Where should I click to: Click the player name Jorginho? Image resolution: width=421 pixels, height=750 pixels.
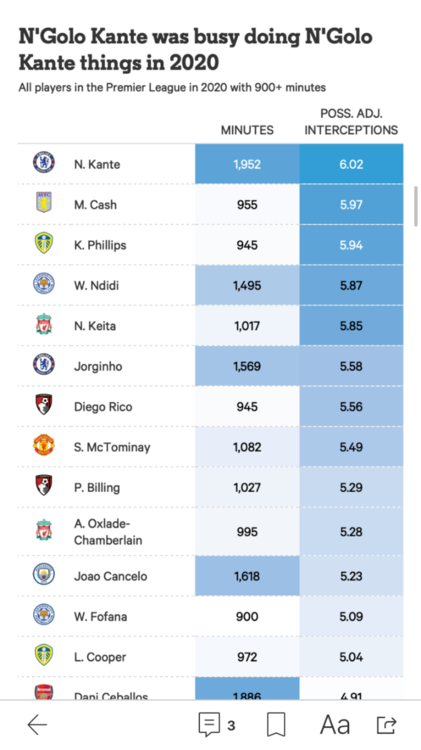[98, 367]
